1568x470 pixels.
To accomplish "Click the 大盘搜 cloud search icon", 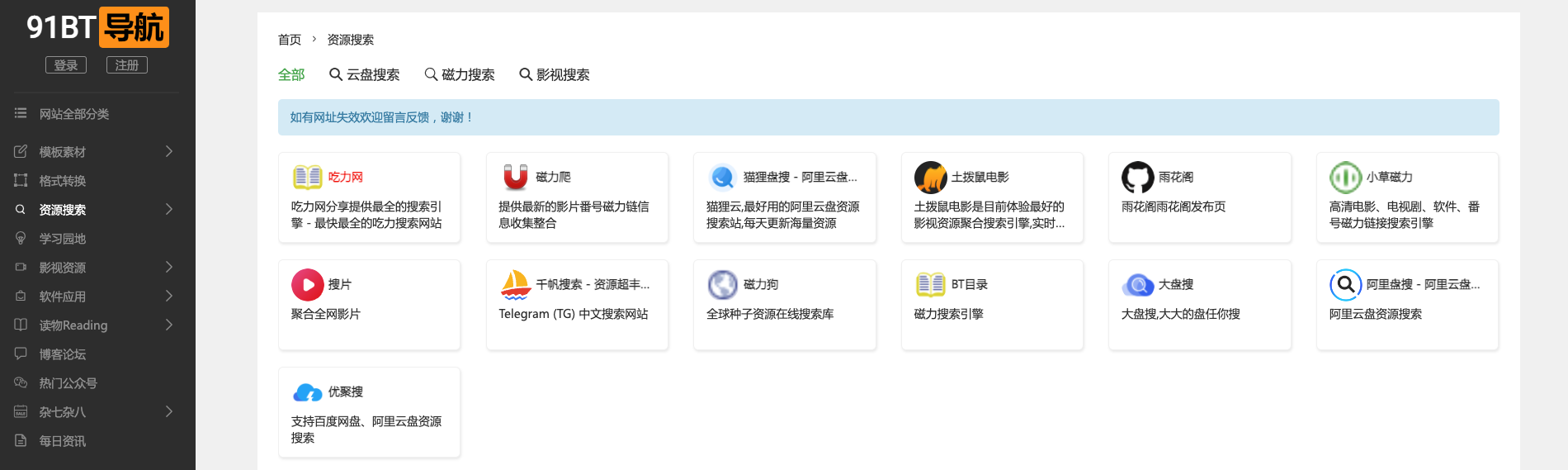I will [x=1138, y=284].
